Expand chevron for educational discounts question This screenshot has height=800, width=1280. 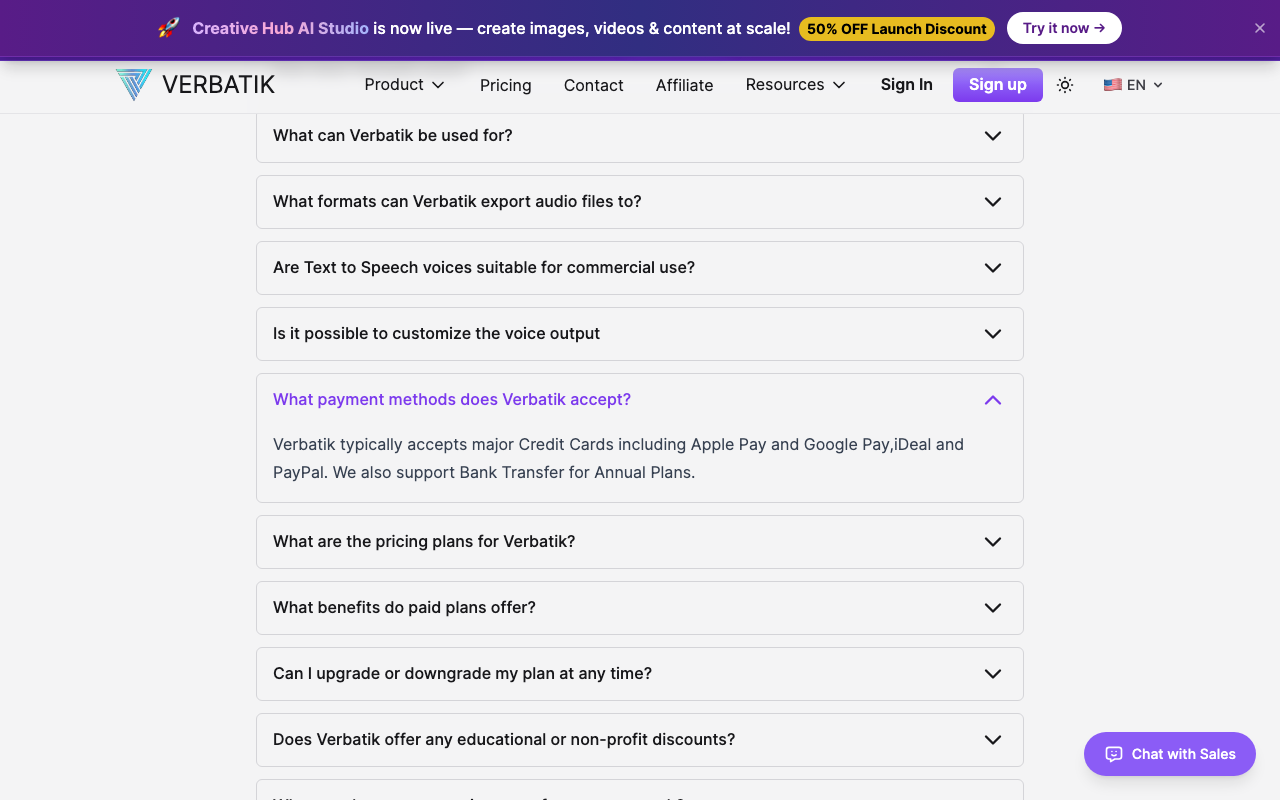(993, 740)
